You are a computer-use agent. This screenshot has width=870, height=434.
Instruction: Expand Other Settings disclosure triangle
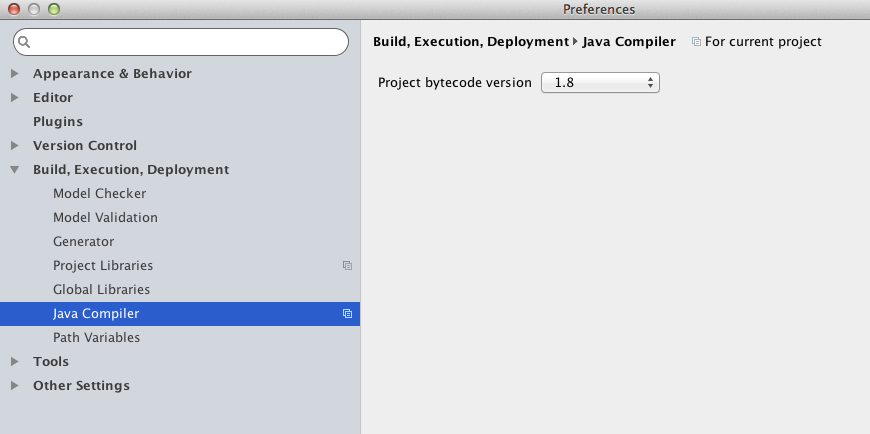point(15,385)
